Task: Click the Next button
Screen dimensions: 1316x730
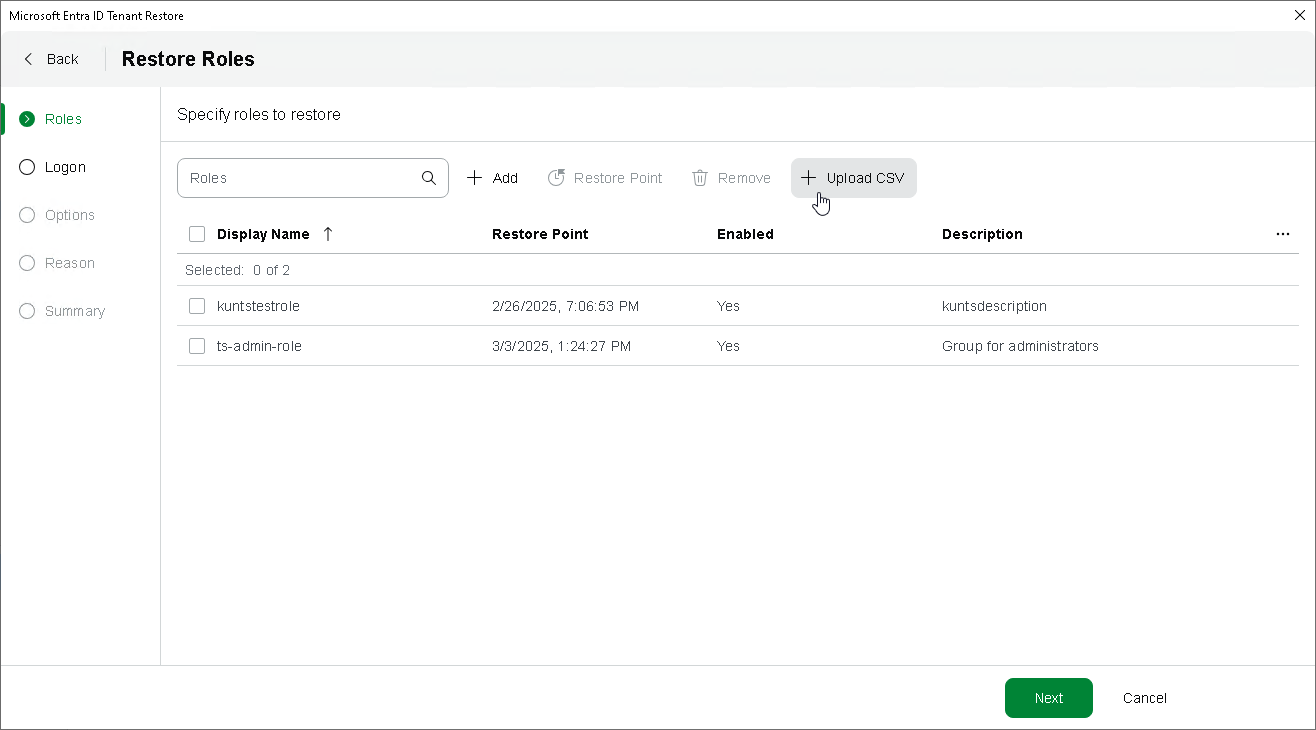Action: click(x=1048, y=698)
